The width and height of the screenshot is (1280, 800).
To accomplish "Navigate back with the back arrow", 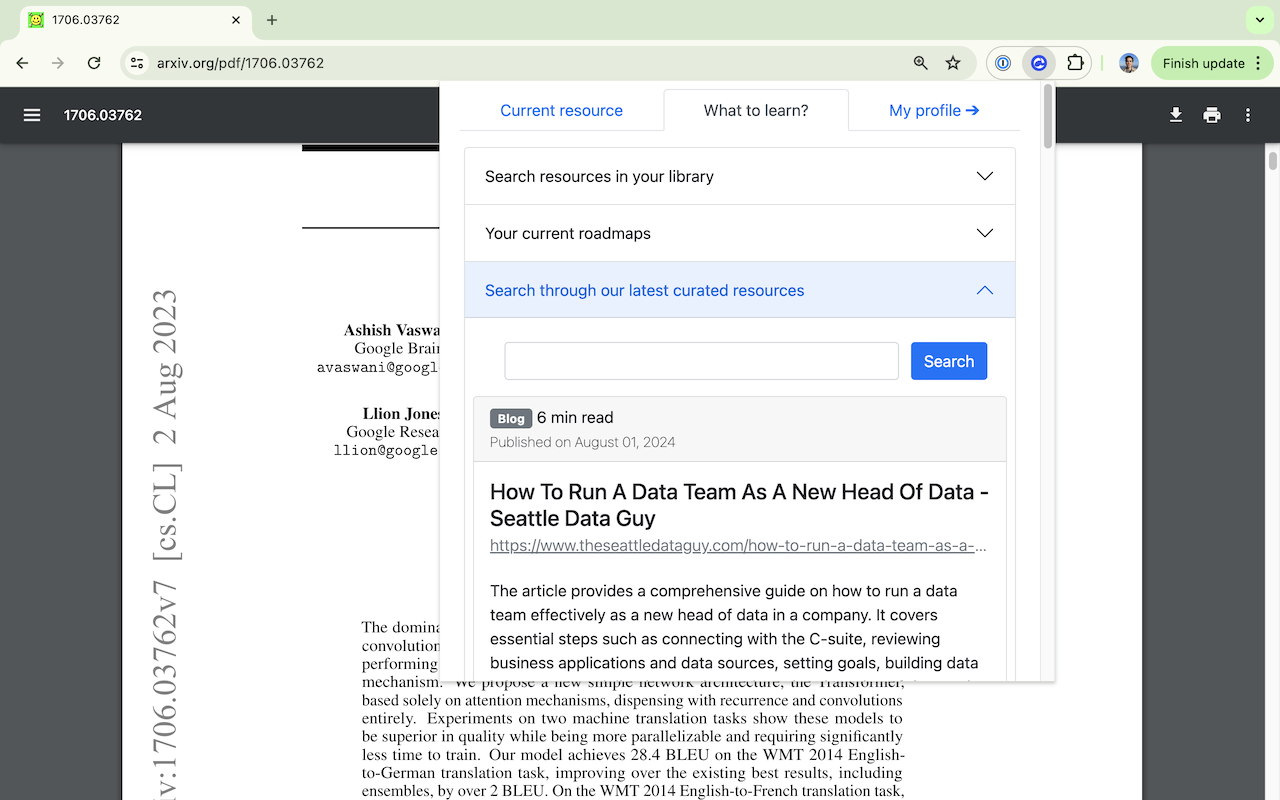I will pyautogui.click(x=22, y=62).
